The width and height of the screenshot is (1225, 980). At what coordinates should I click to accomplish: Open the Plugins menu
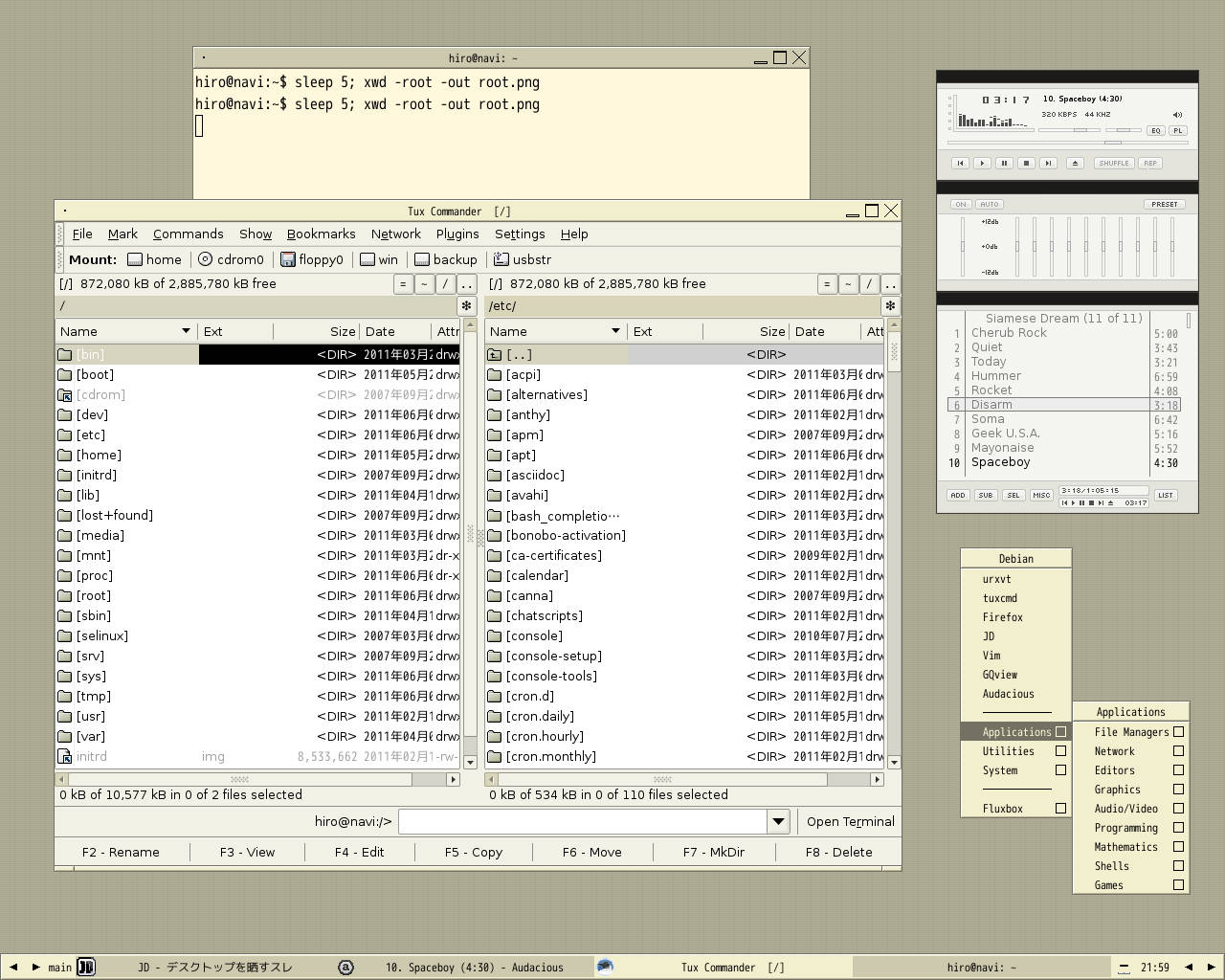pyautogui.click(x=457, y=234)
